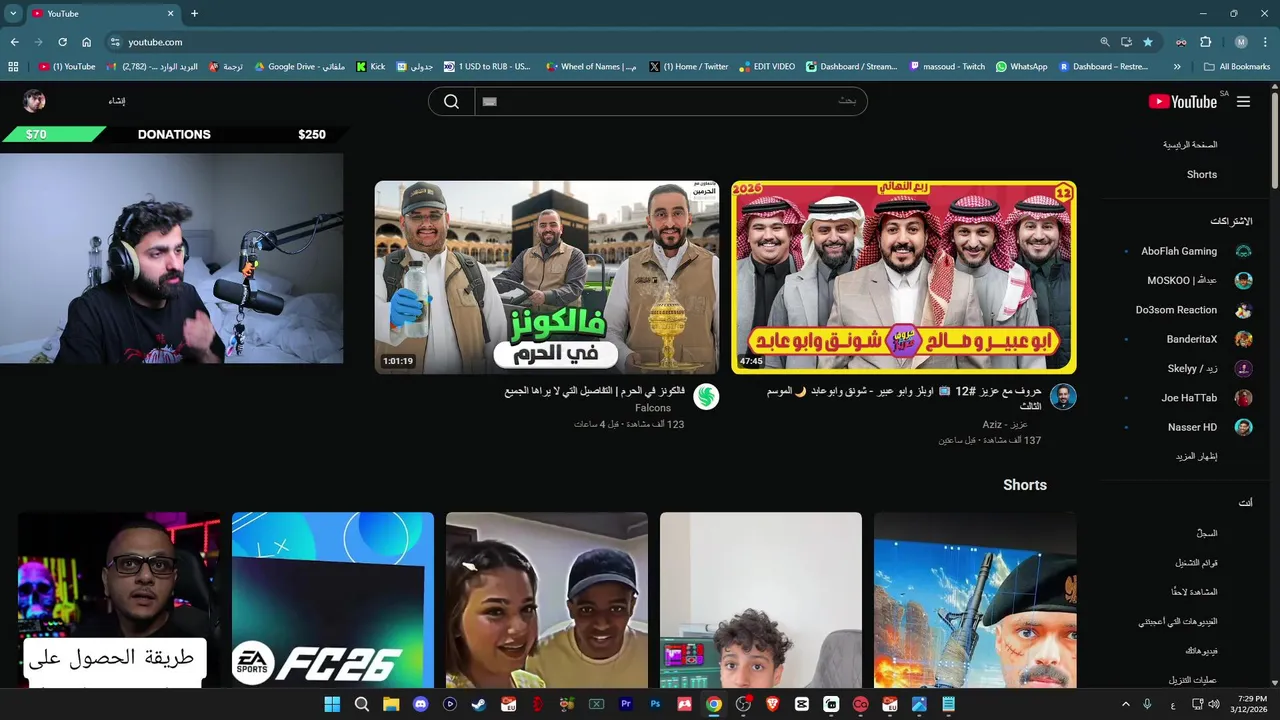The image size is (1280, 720).
Task: Open the YouTube hamburger guide menu
Action: pyautogui.click(x=1243, y=101)
